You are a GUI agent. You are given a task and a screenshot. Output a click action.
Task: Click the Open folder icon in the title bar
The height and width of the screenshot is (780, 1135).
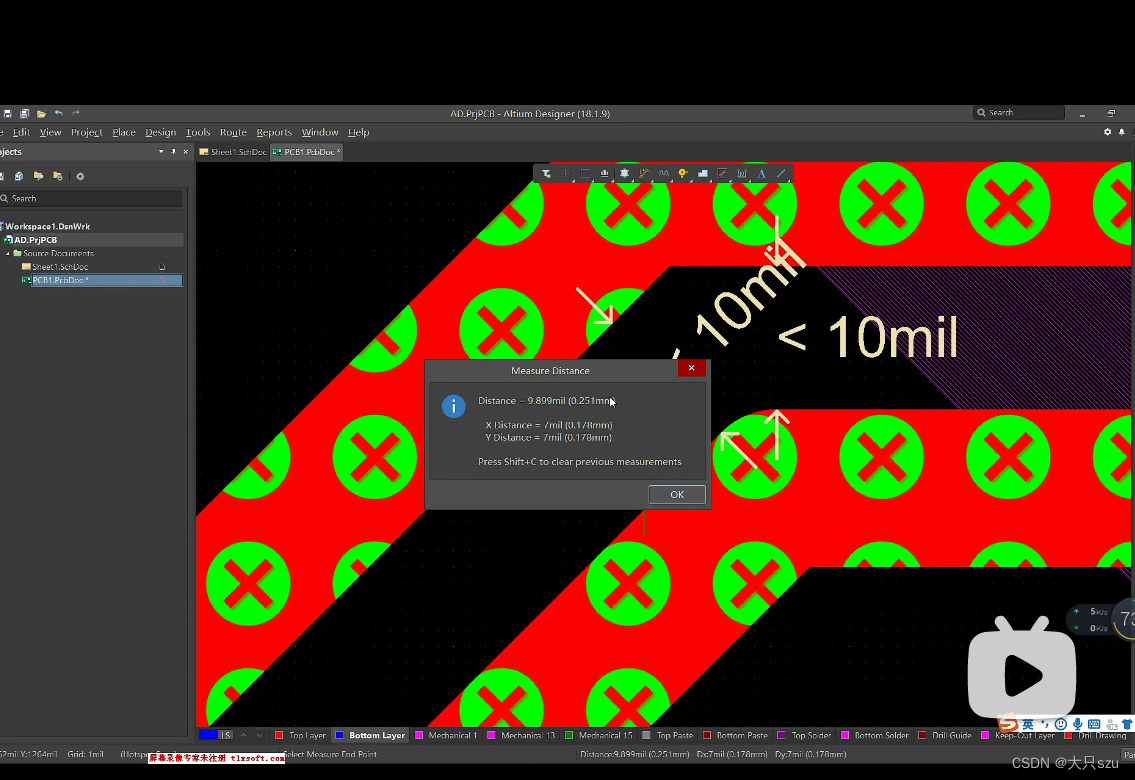point(41,114)
